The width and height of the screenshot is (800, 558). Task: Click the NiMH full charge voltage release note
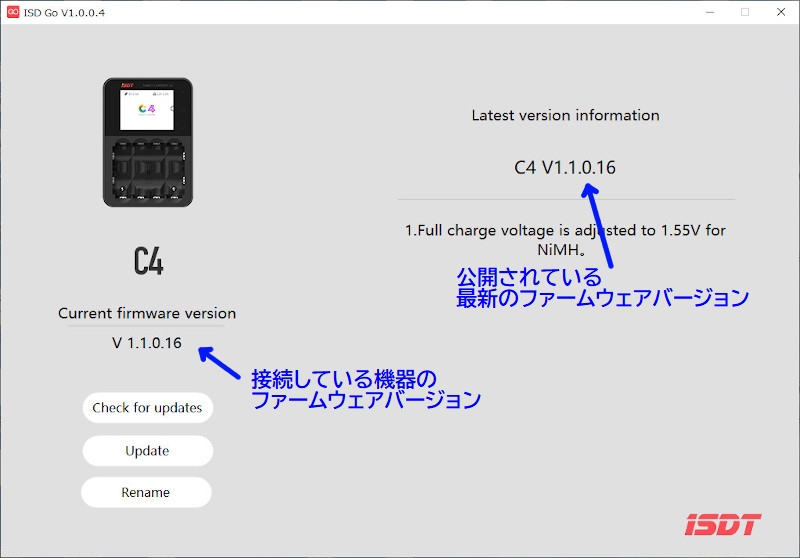[565, 240]
